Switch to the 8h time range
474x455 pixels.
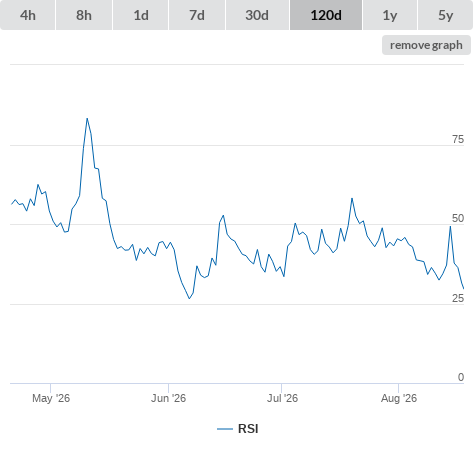pyautogui.click(x=84, y=15)
